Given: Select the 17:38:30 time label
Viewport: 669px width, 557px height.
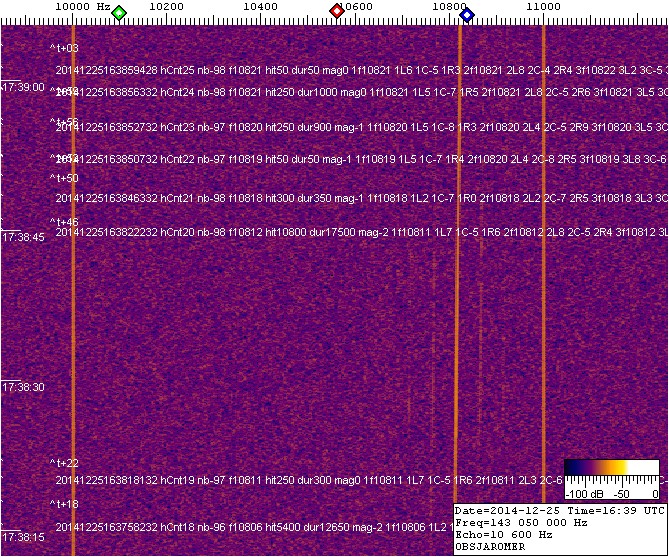Looking at the screenshot, I should pyautogui.click(x=23, y=387).
